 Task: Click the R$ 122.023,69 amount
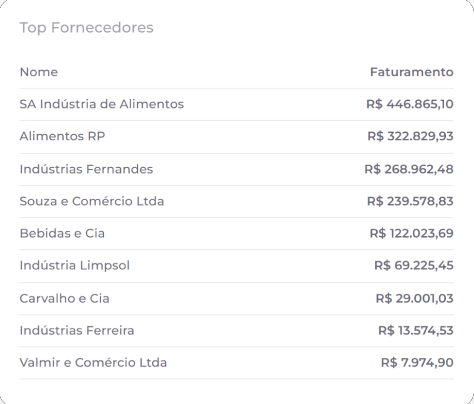(412, 233)
